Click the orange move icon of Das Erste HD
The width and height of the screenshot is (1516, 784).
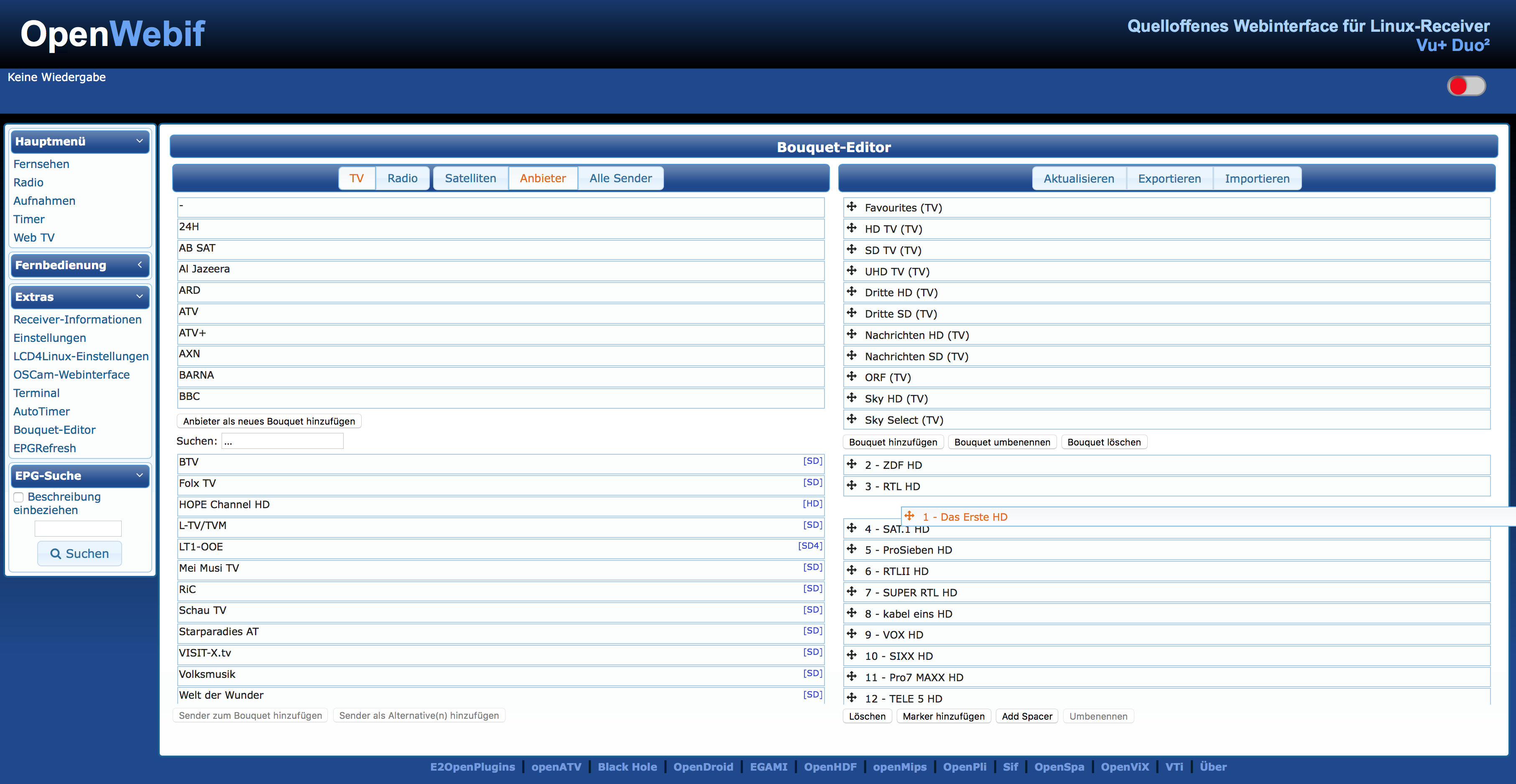click(x=909, y=516)
